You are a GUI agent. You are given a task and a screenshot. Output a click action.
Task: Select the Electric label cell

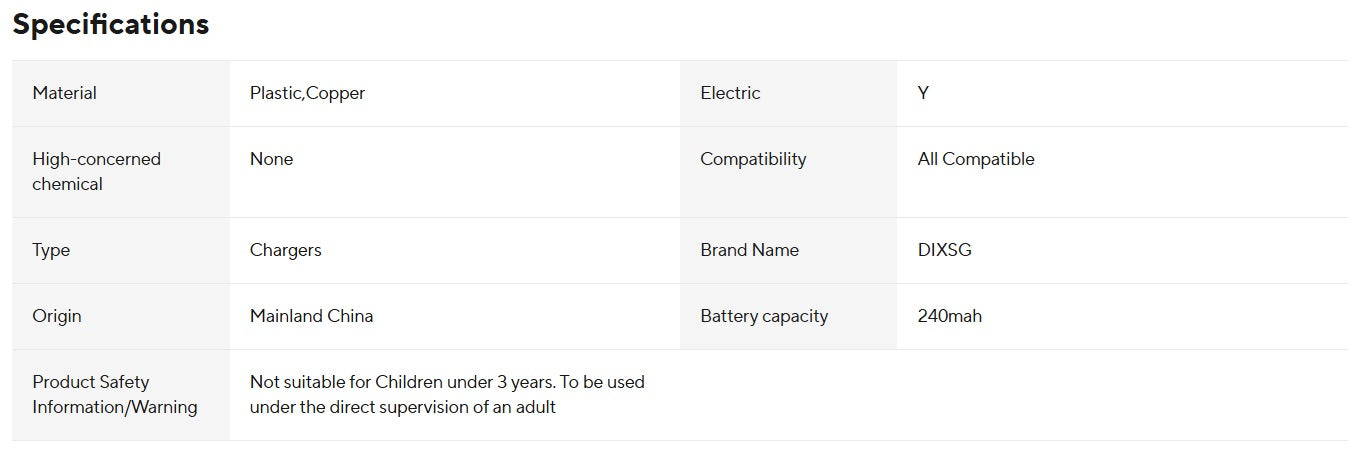pyautogui.click(x=730, y=93)
